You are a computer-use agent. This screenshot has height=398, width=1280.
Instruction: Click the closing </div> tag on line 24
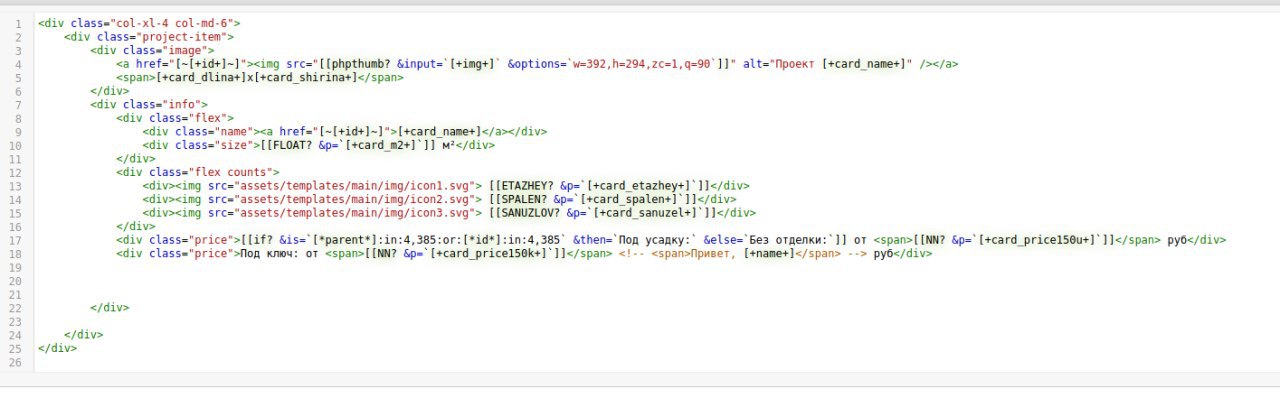point(83,335)
